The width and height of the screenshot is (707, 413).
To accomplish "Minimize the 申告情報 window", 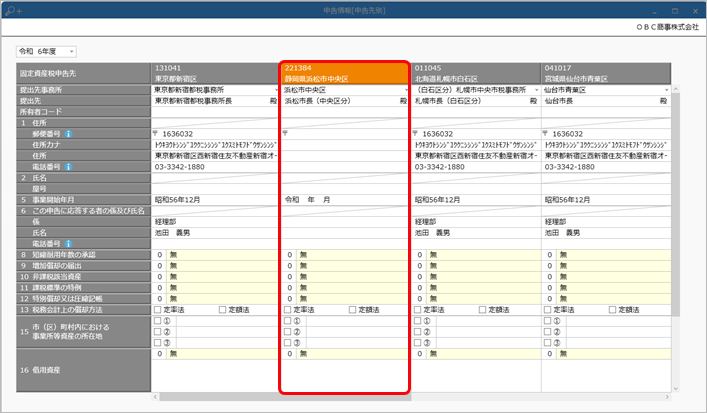I will pyautogui.click(x=654, y=11).
